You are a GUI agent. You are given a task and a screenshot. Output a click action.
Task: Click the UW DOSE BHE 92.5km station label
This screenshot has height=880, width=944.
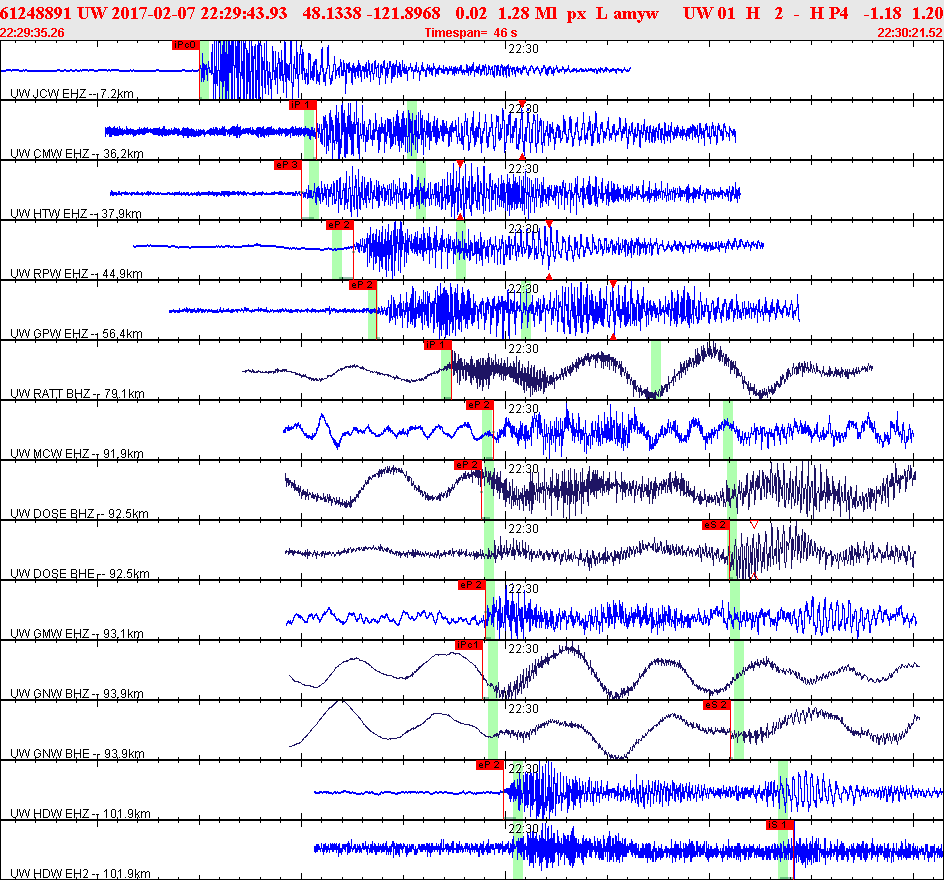pos(79,574)
